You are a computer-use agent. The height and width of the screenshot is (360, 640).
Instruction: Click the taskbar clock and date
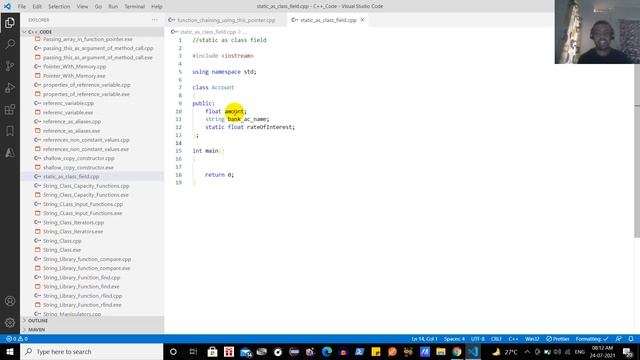coord(602,351)
